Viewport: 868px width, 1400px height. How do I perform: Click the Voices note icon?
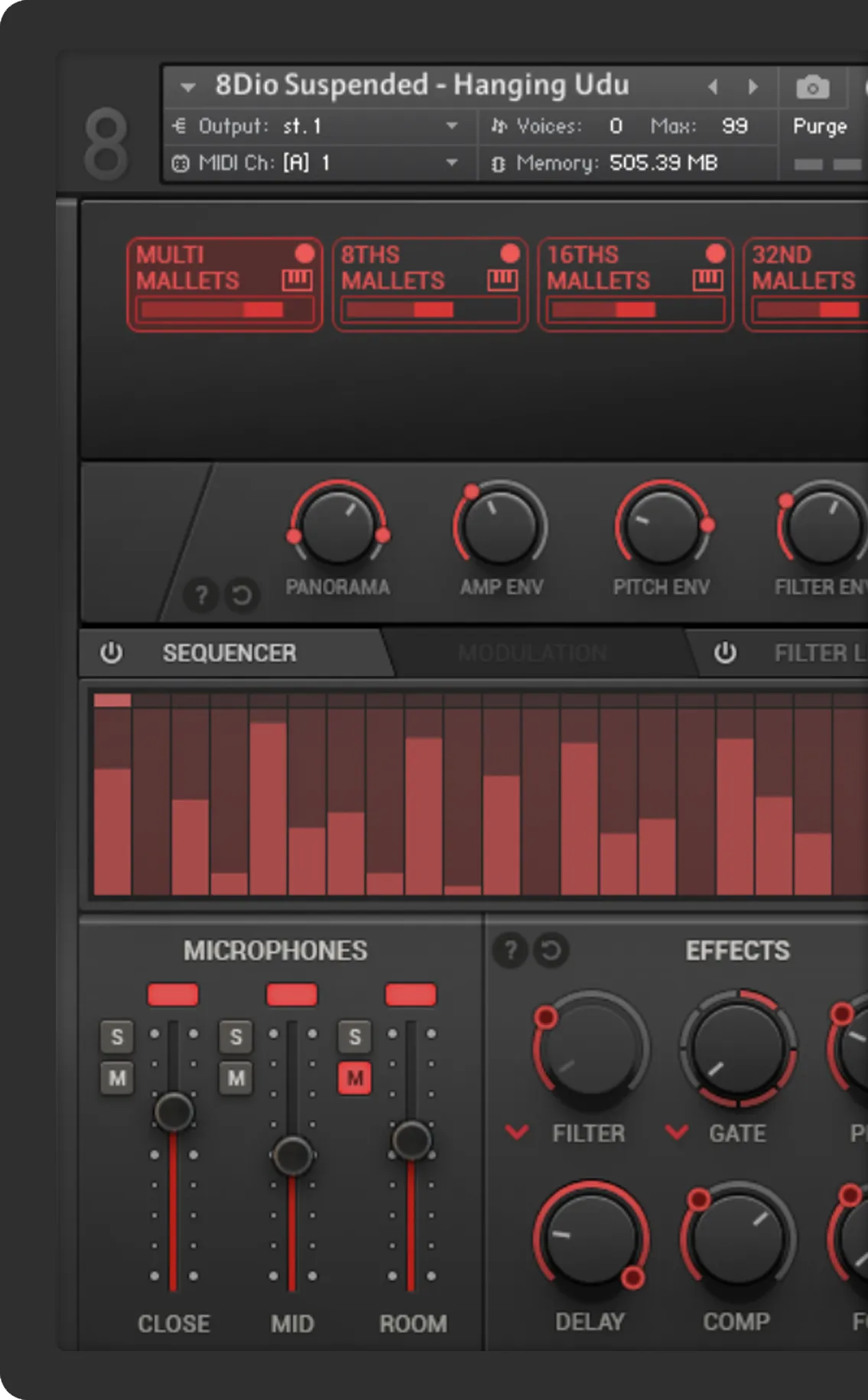(x=499, y=125)
